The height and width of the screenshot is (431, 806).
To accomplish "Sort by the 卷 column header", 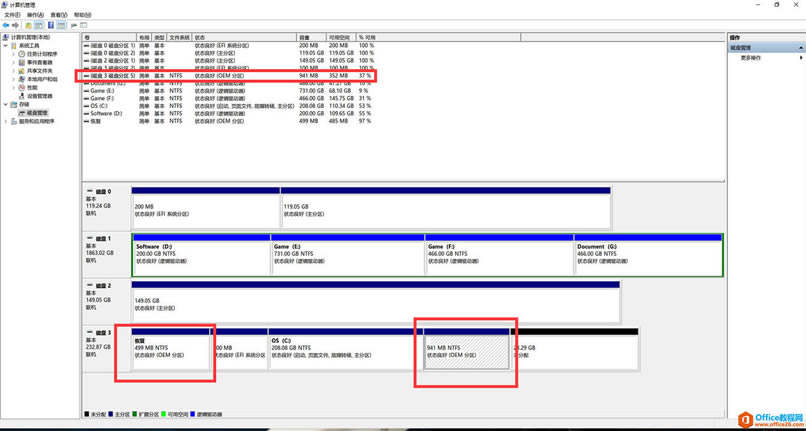I will tap(109, 38).
